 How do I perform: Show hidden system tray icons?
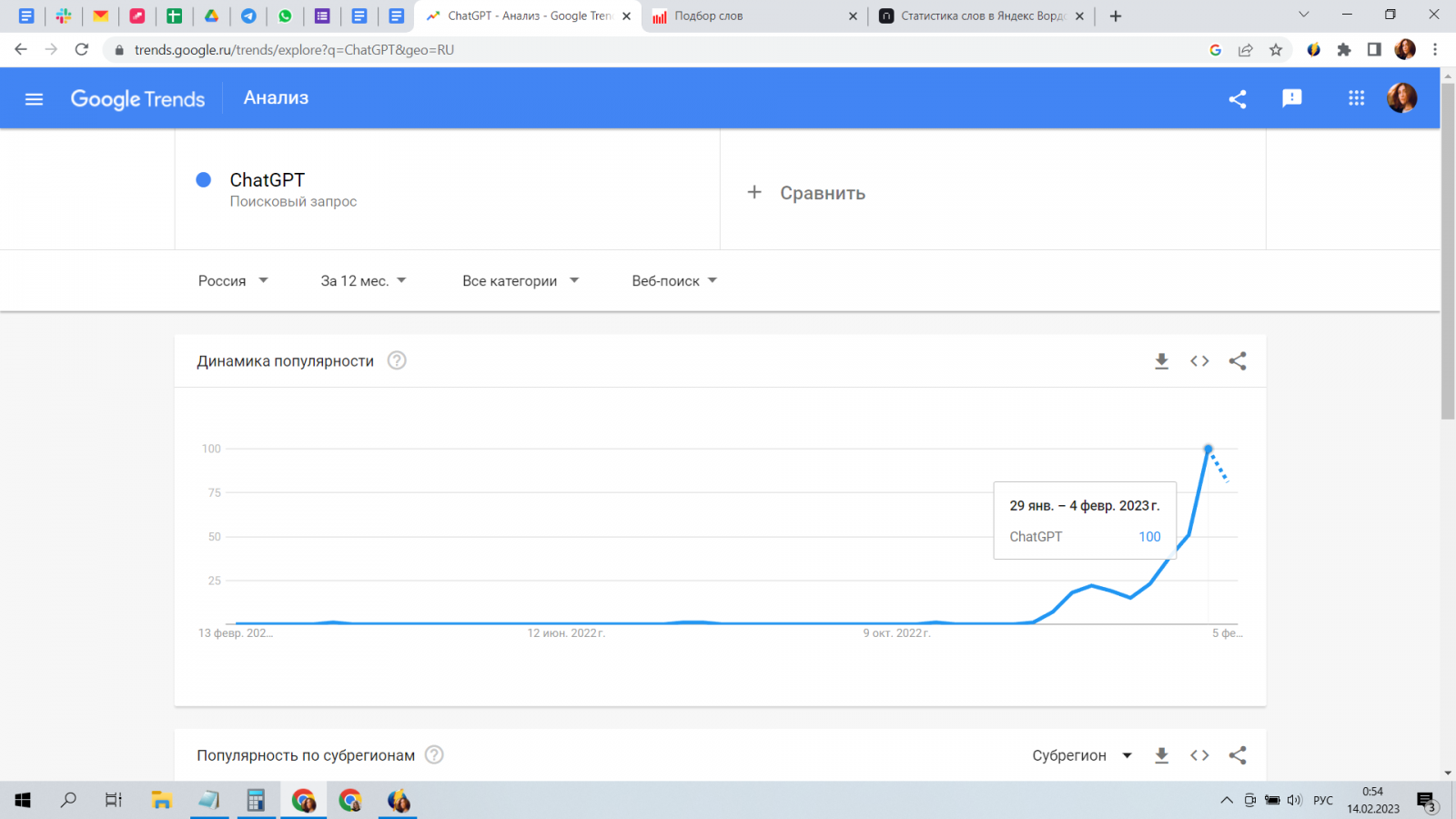[x=1227, y=801]
